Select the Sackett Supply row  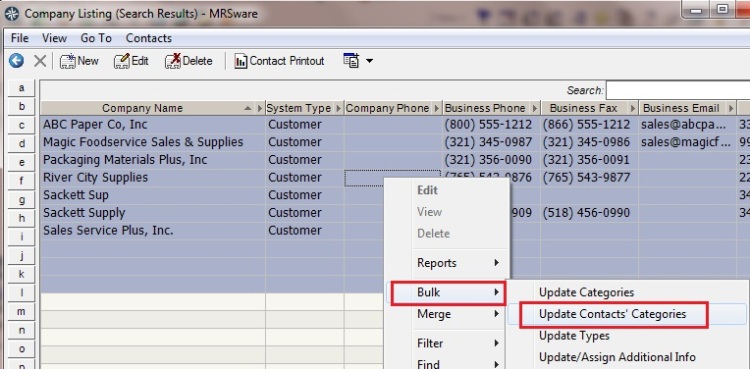(395, 213)
